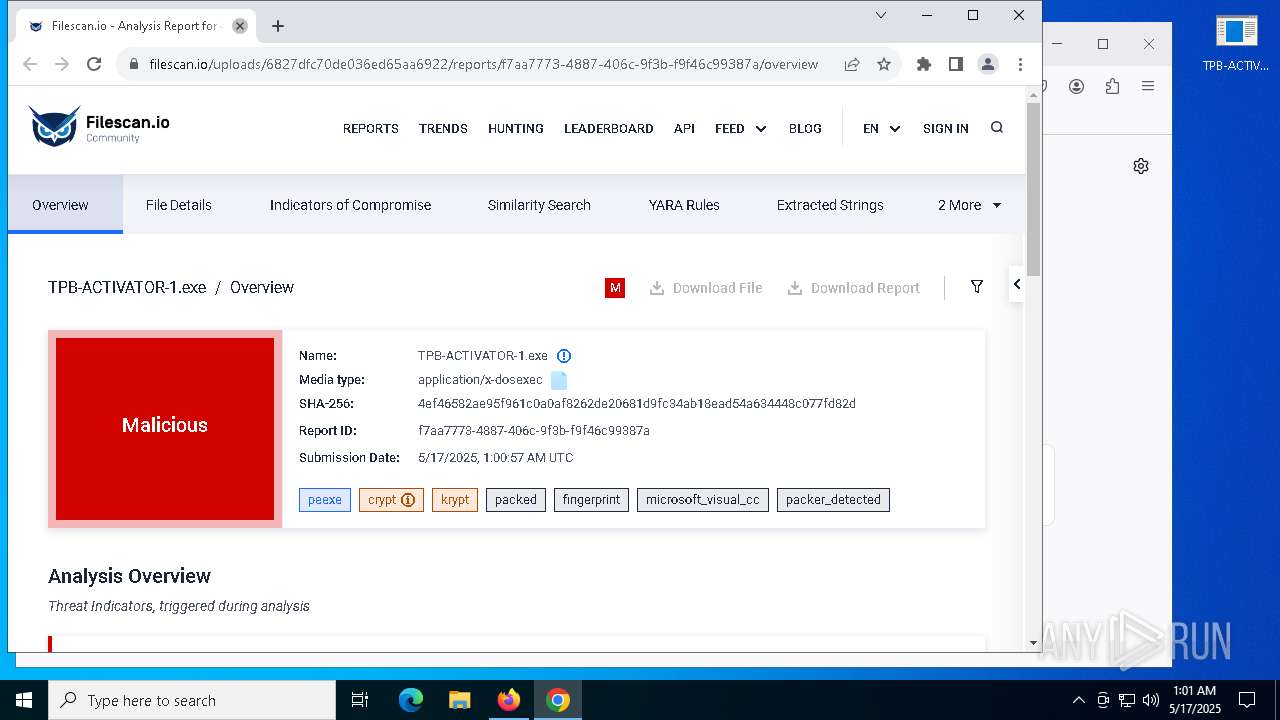Open the BLOG link
This screenshot has height=720, width=1280.
coord(805,128)
